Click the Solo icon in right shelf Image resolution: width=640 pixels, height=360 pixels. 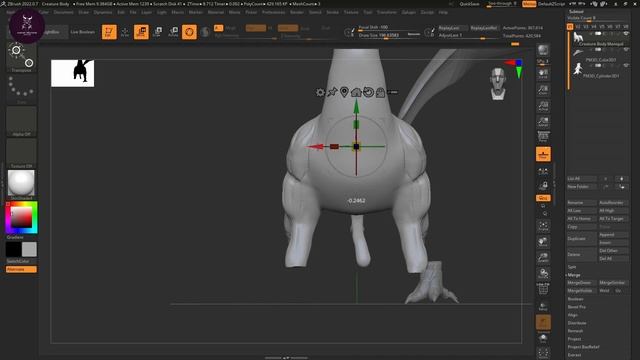pyautogui.click(x=543, y=338)
